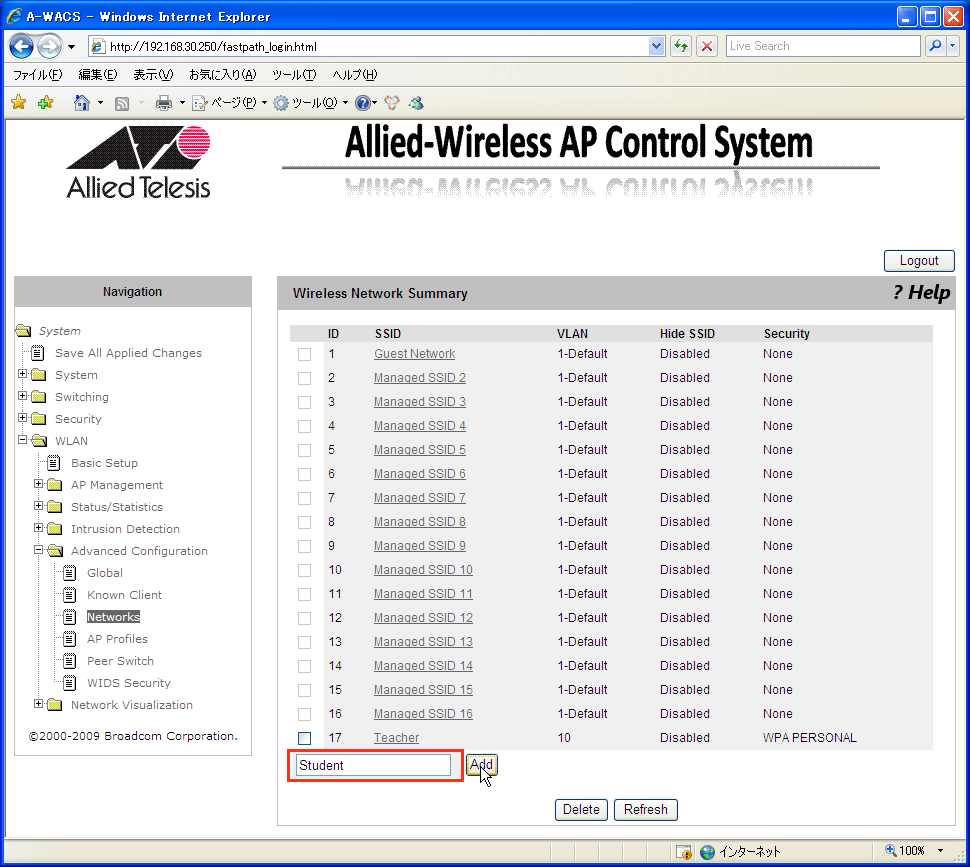Go back with the browser Back arrow
970x867 pixels.
[x=22, y=46]
